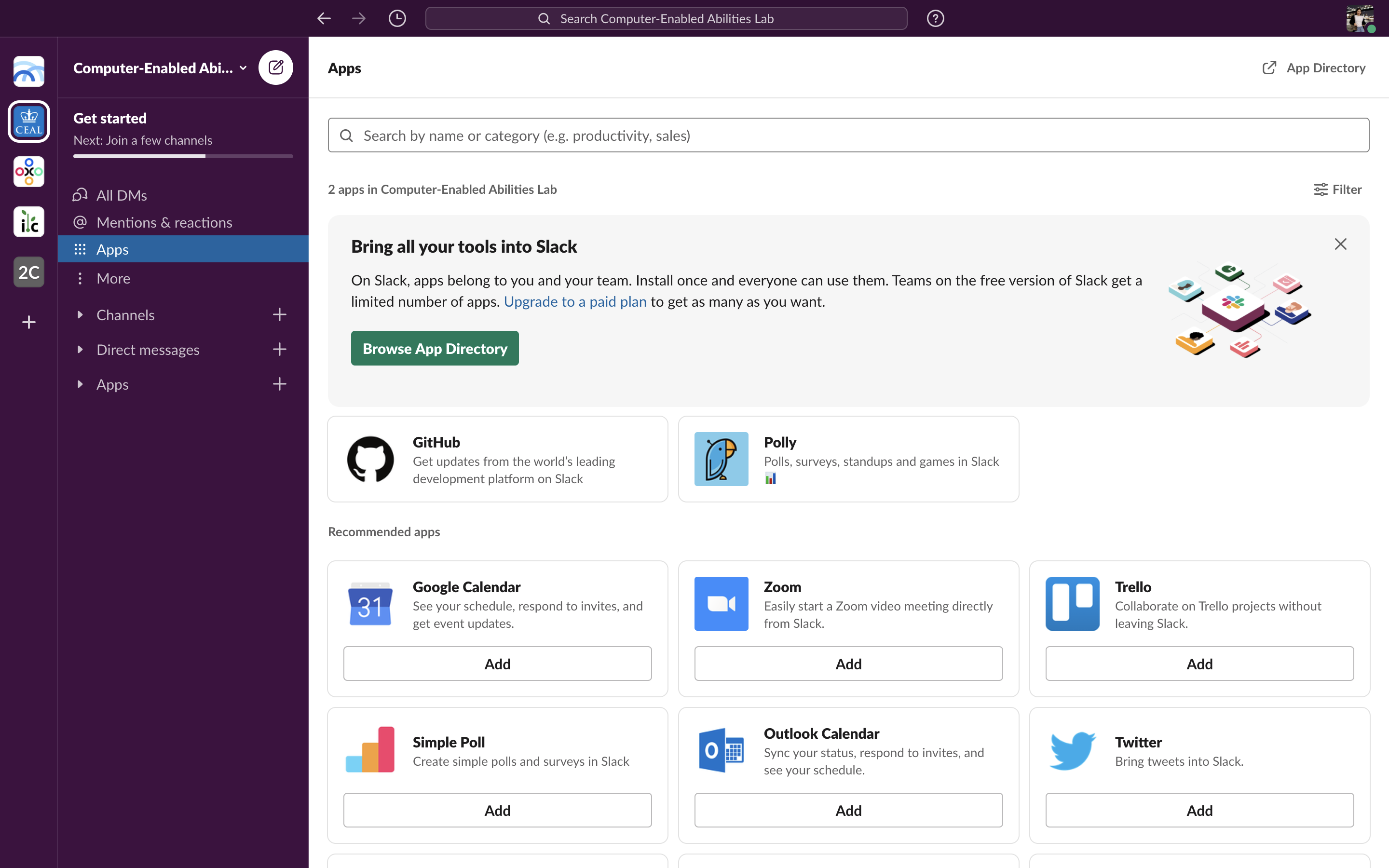Select the highlighted Apps sidebar item
The width and height of the screenshot is (1389, 868).
[x=183, y=249]
